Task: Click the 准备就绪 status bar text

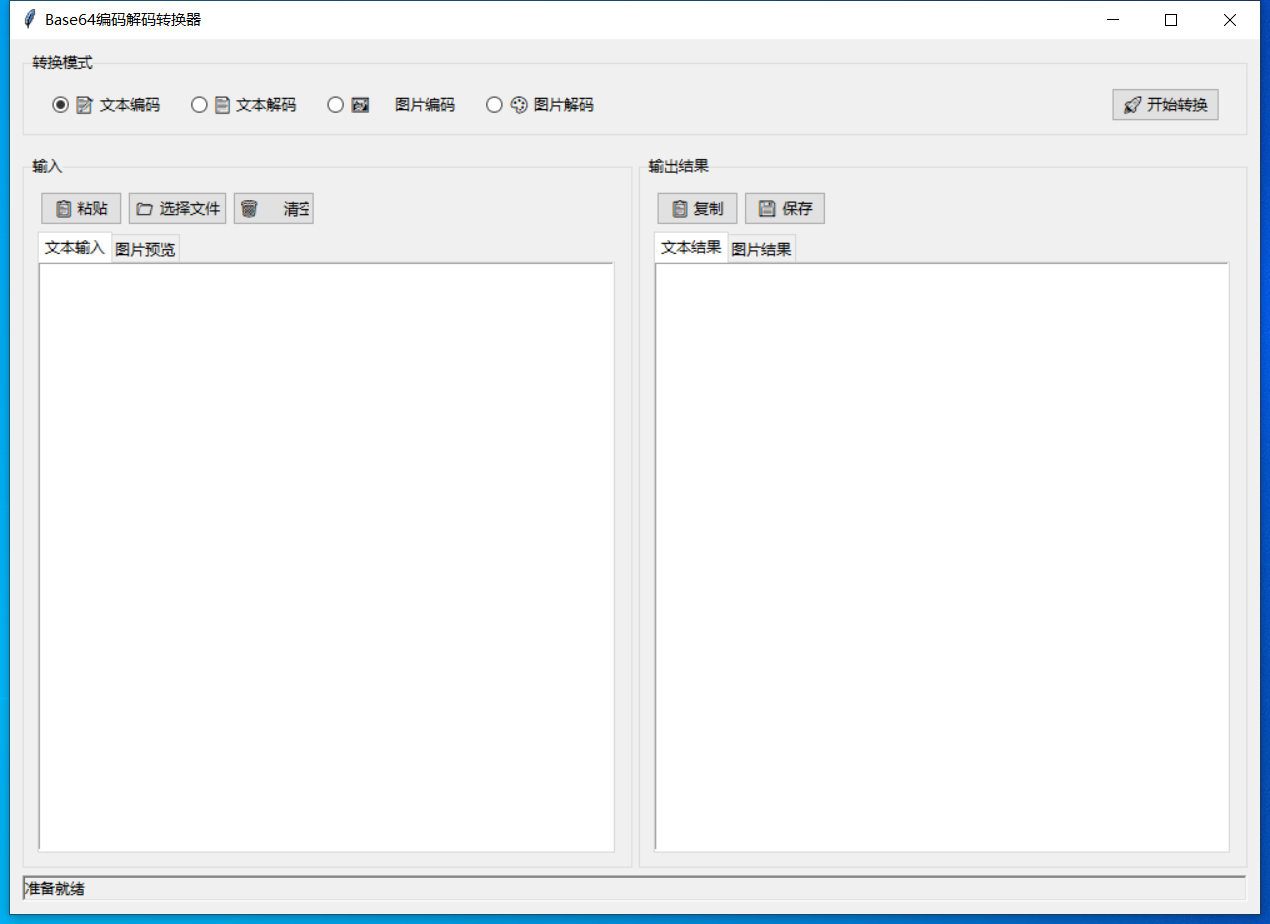Action: 54,889
